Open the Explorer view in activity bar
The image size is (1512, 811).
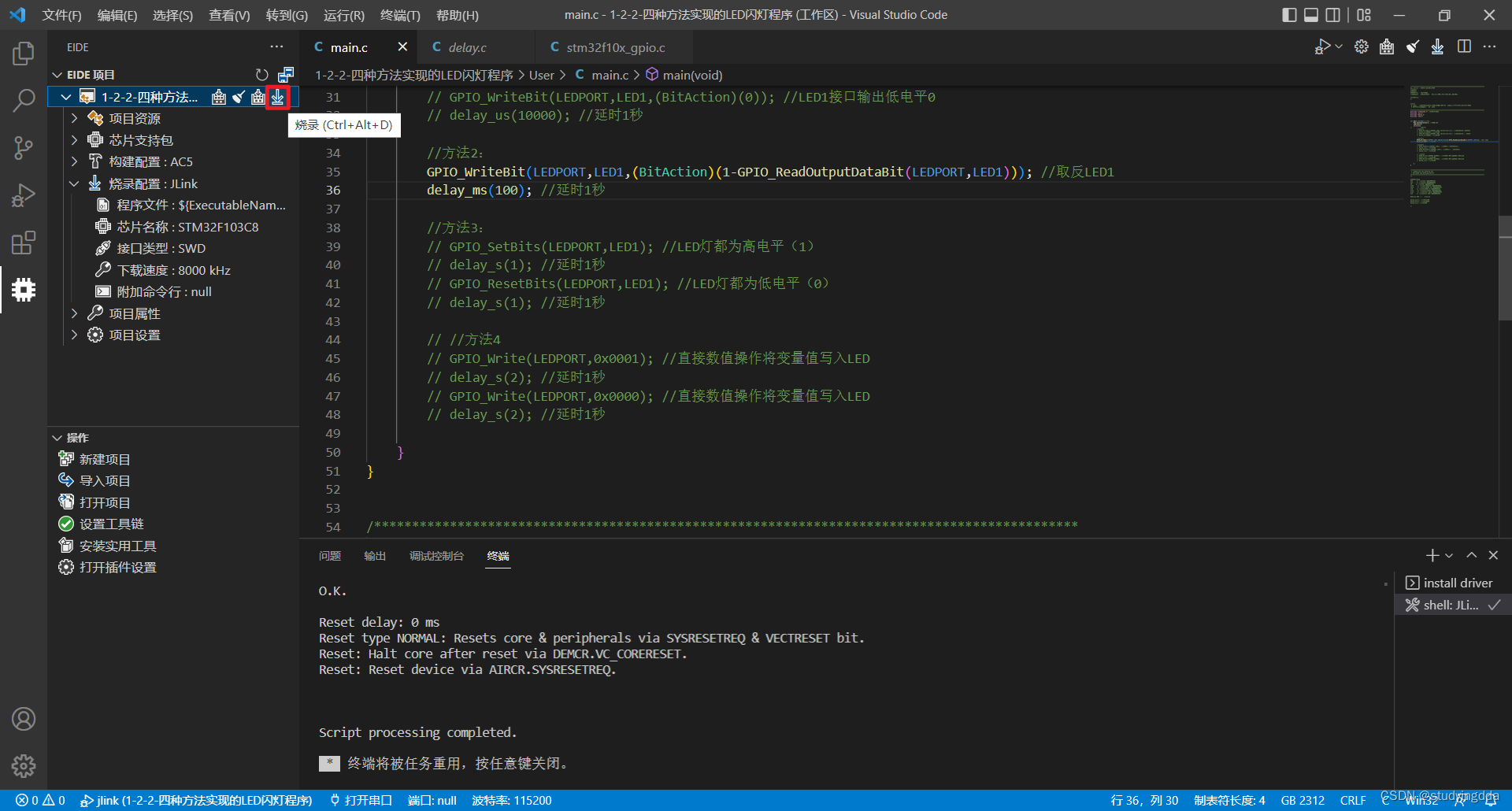click(24, 54)
